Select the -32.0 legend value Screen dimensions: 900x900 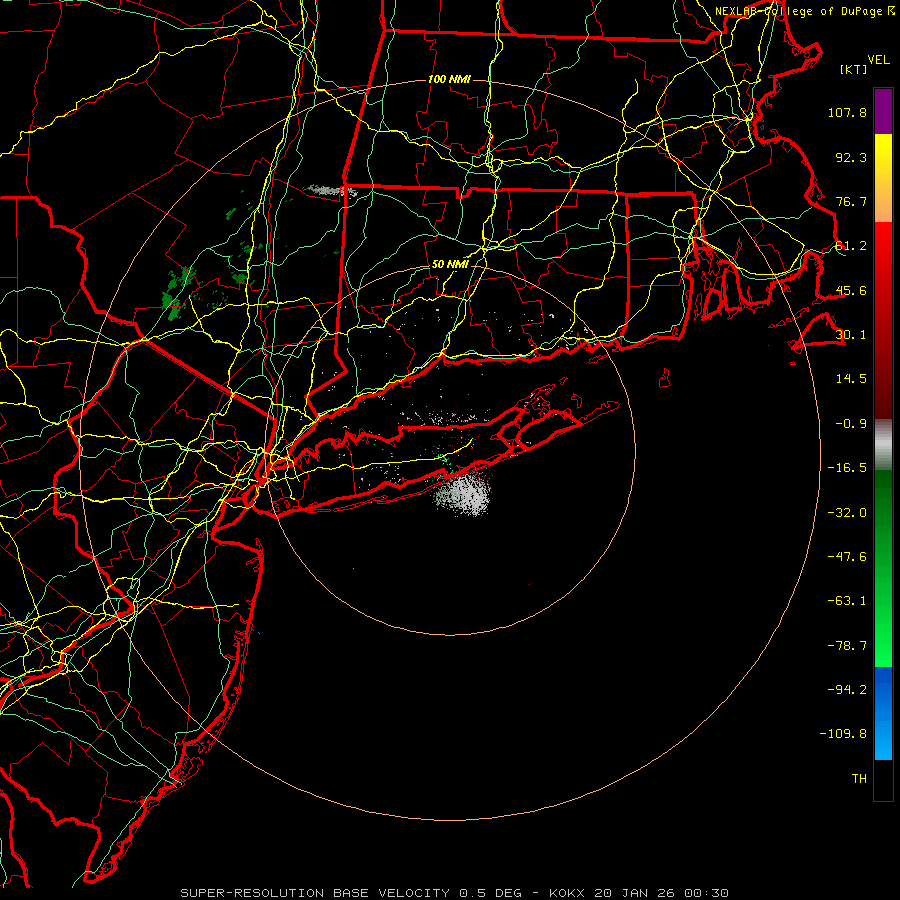tap(847, 513)
